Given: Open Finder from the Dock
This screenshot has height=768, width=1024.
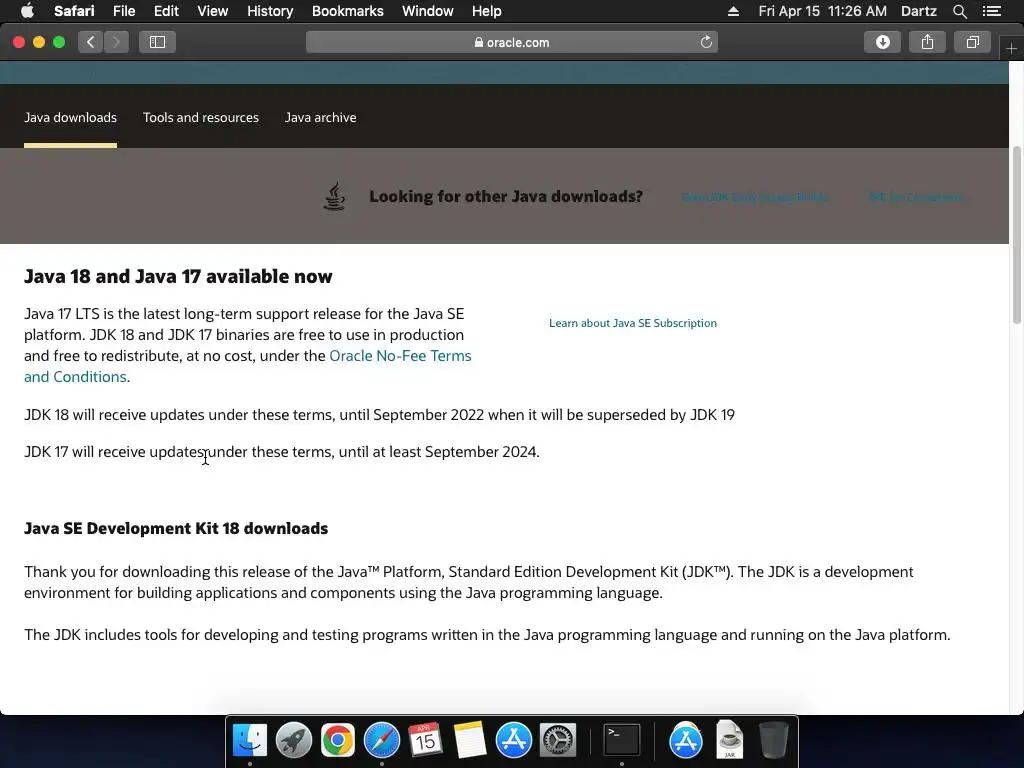Looking at the screenshot, I should coord(250,741).
